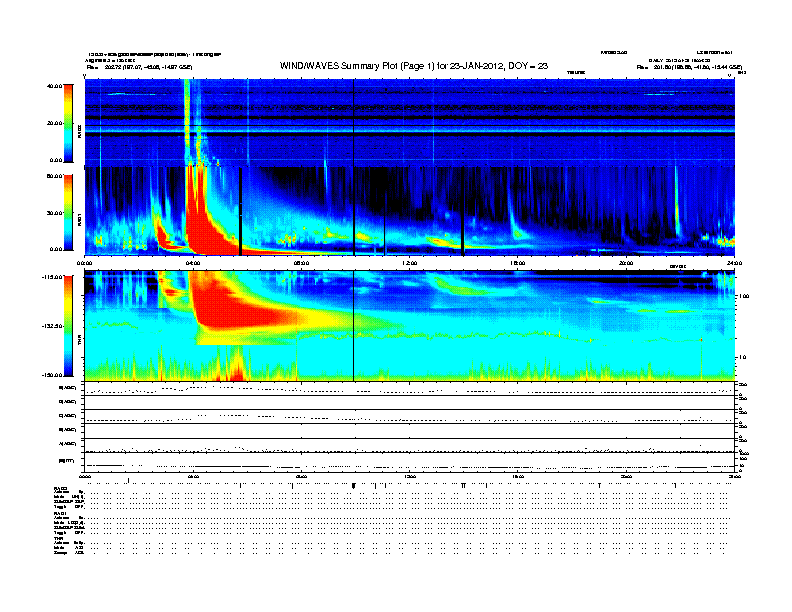Screen dimensions: 792x612
Task: Click the RAD2 heading in bottom status table
Action: coord(60,489)
